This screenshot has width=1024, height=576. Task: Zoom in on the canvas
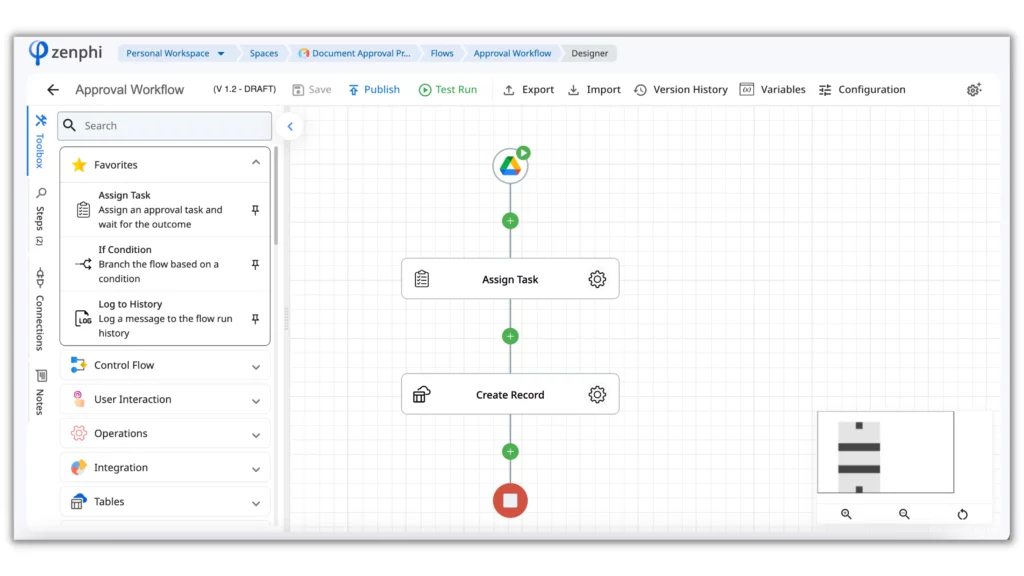846,514
